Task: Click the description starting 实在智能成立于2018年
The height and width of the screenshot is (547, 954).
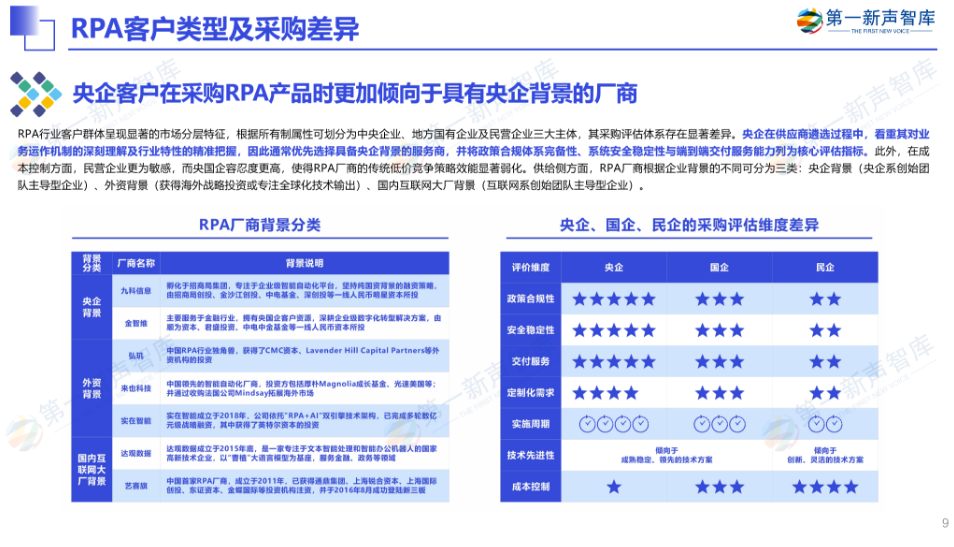Action: 301,420
